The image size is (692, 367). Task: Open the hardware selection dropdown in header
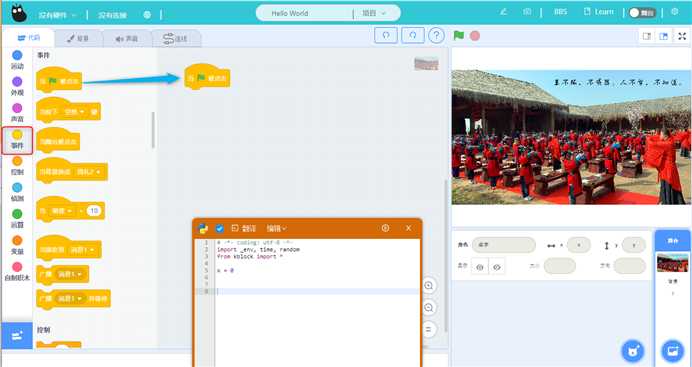pos(57,15)
